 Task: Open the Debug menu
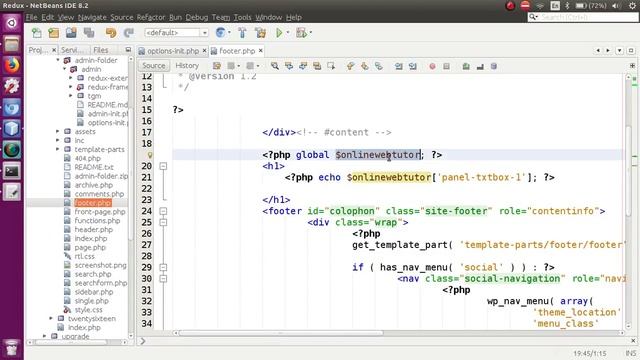(197, 17)
